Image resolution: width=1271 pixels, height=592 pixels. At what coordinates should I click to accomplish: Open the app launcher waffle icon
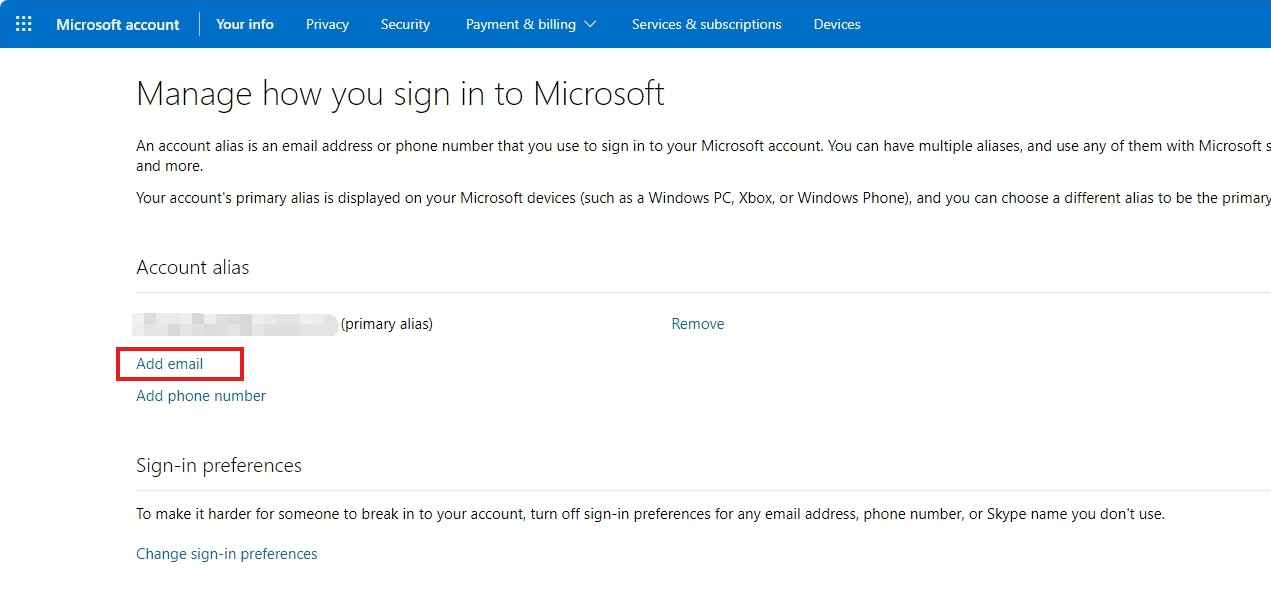pyautogui.click(x=24, y=24)
